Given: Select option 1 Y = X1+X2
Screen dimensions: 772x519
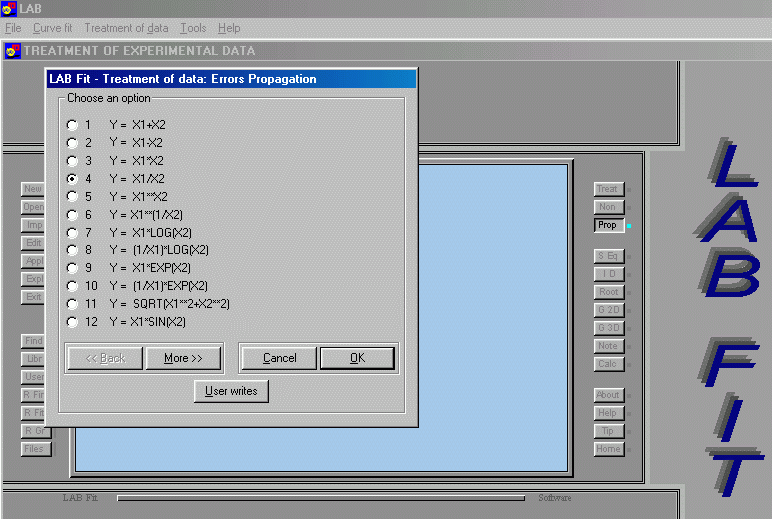Looking at the screenshot, I should 72,125.
